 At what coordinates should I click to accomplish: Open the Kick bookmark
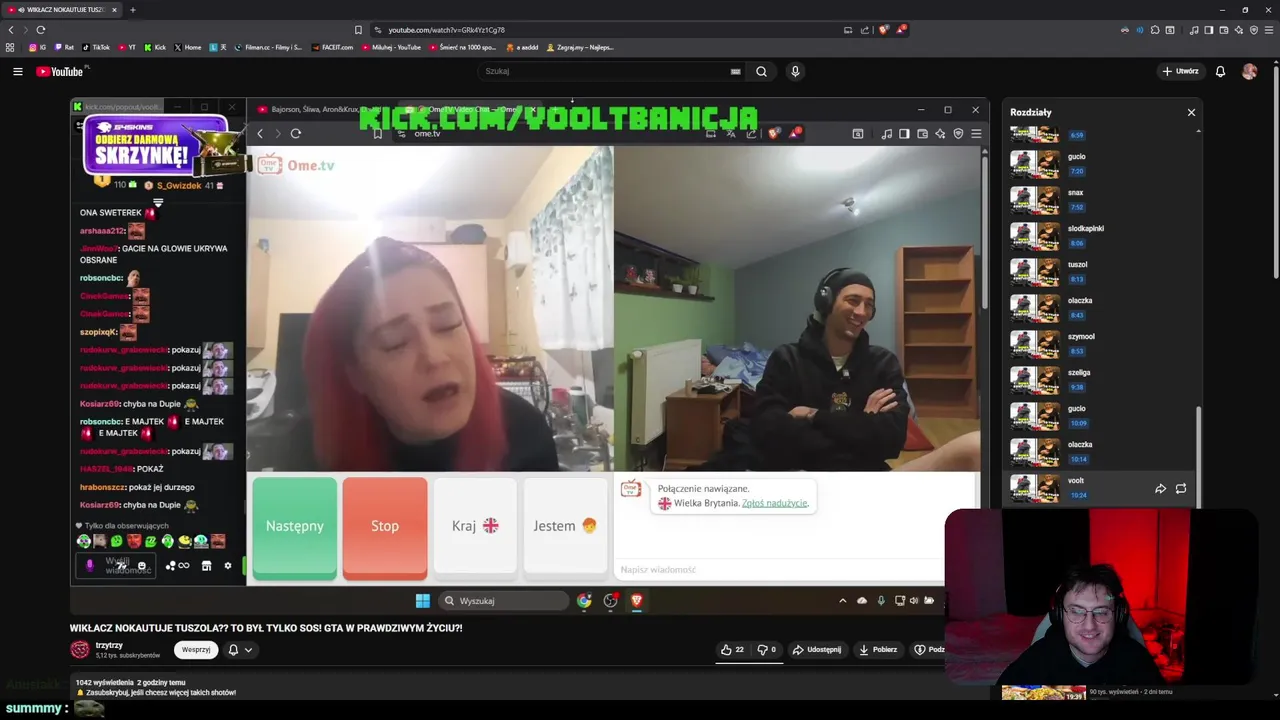(x=155, y=47)
